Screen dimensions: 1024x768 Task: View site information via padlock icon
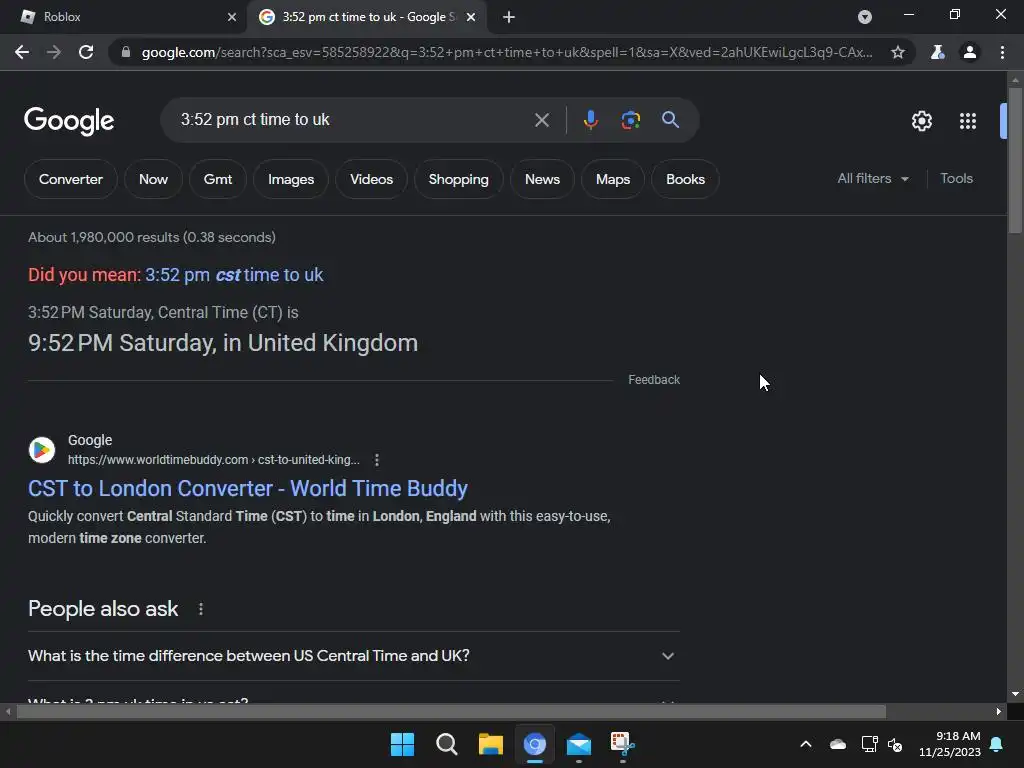(x=126, y=52)
